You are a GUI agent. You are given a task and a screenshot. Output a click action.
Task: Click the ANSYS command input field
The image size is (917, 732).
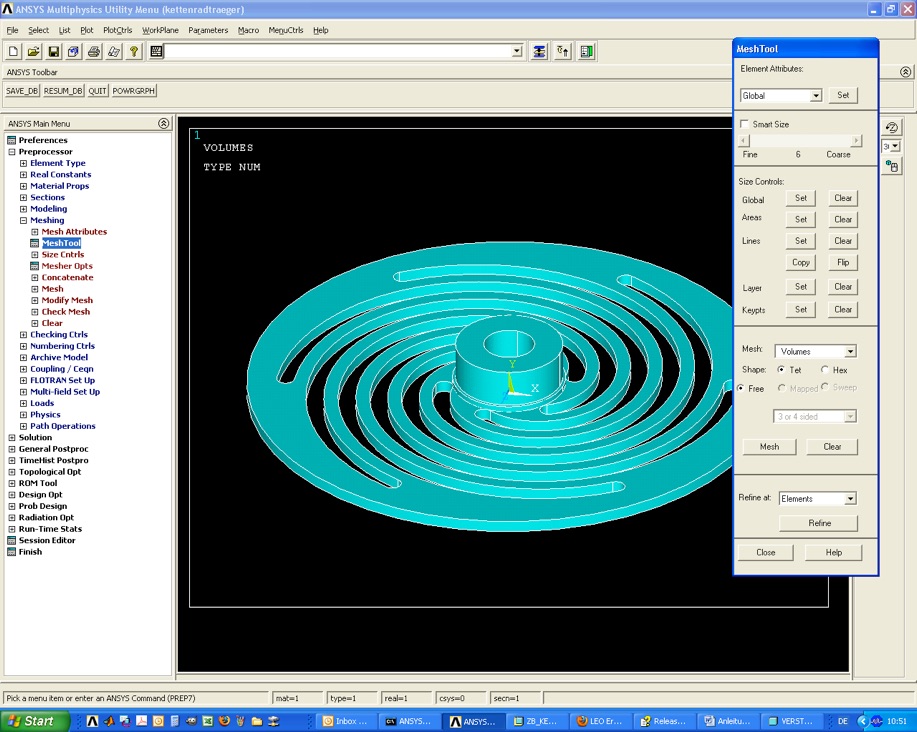click(x=339, y=51)
